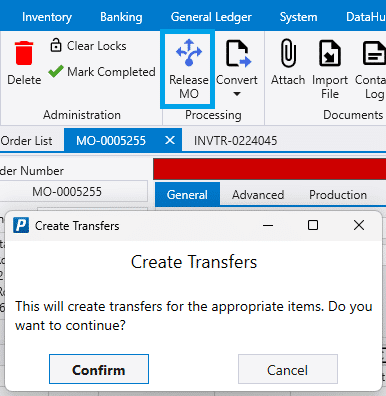386x396 pixels.
Task: Click the Convert document icon
Action: coord(238,53)
